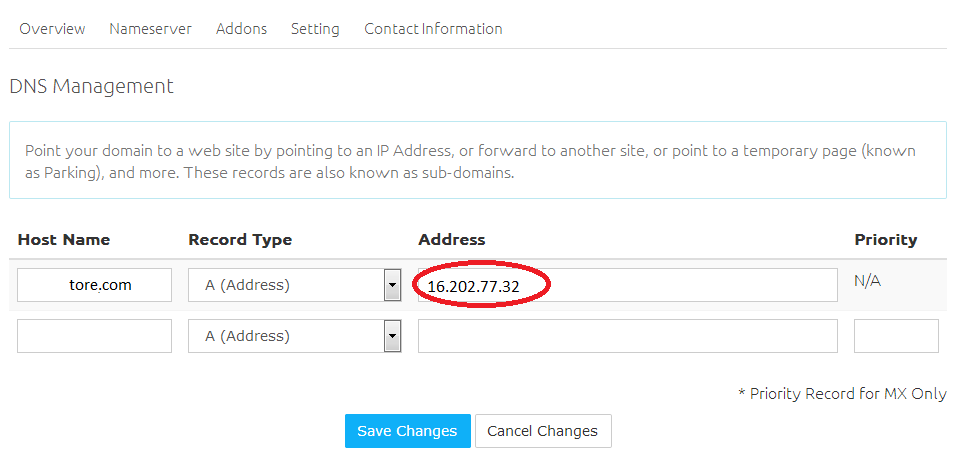Click the Cancel Changes button
This screenshot has width=965, height=458.
pos(542,431)
